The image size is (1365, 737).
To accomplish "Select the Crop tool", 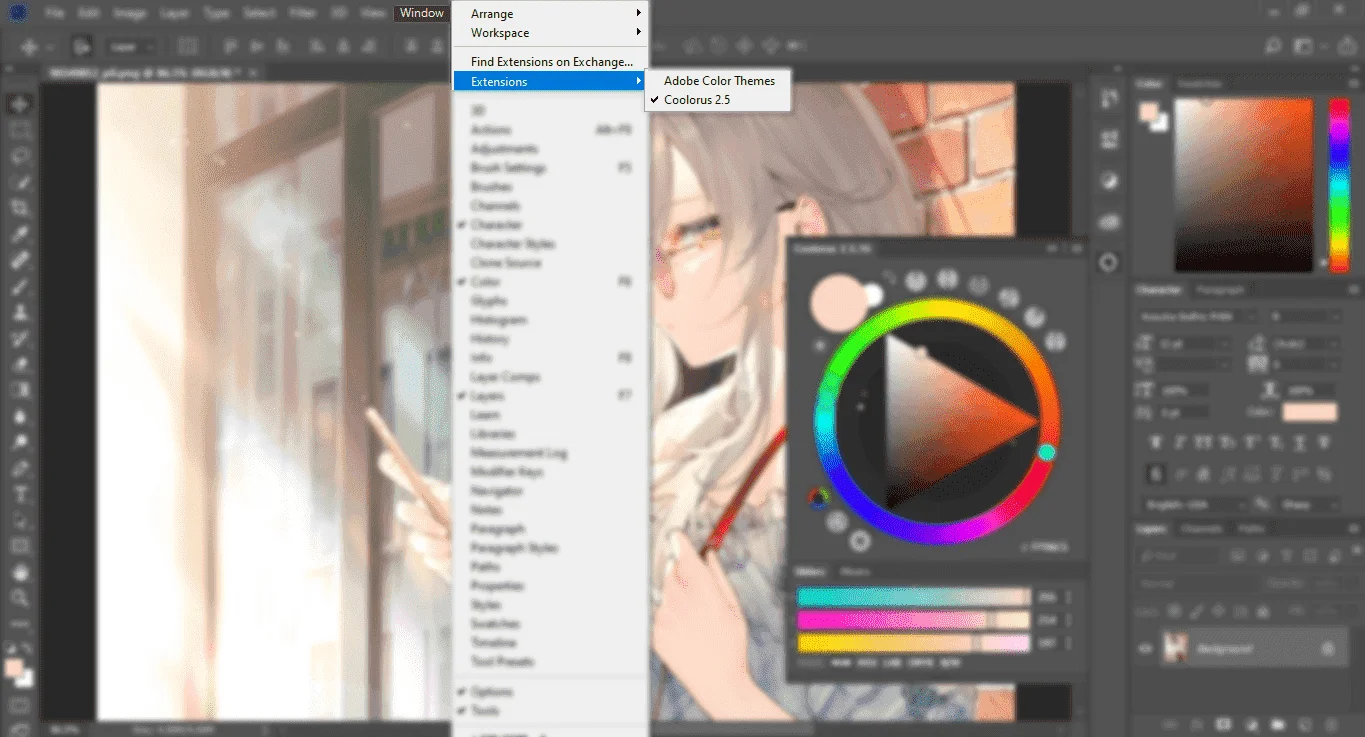I will click(20, 208).
